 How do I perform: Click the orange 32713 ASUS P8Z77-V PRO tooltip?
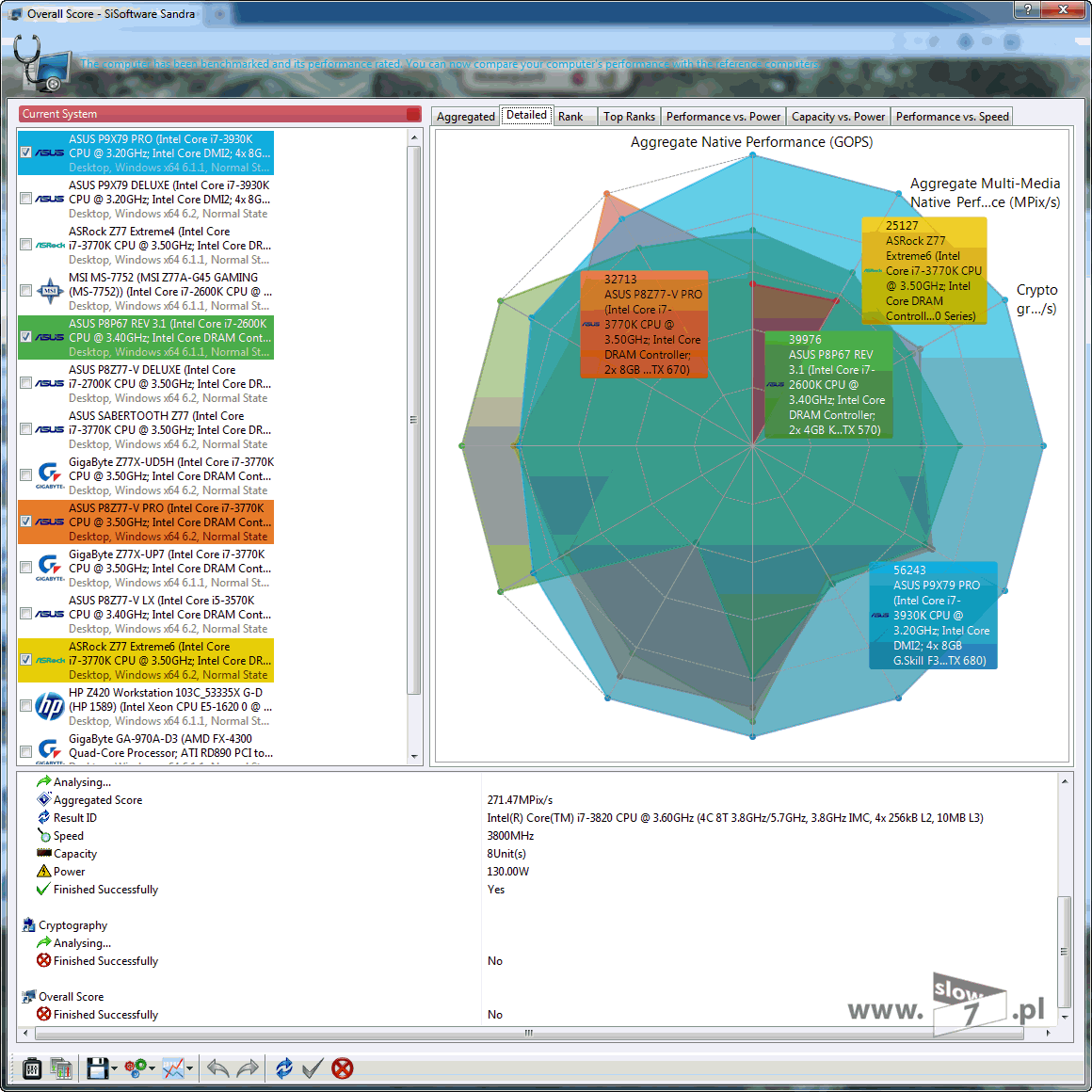[644, 325]
